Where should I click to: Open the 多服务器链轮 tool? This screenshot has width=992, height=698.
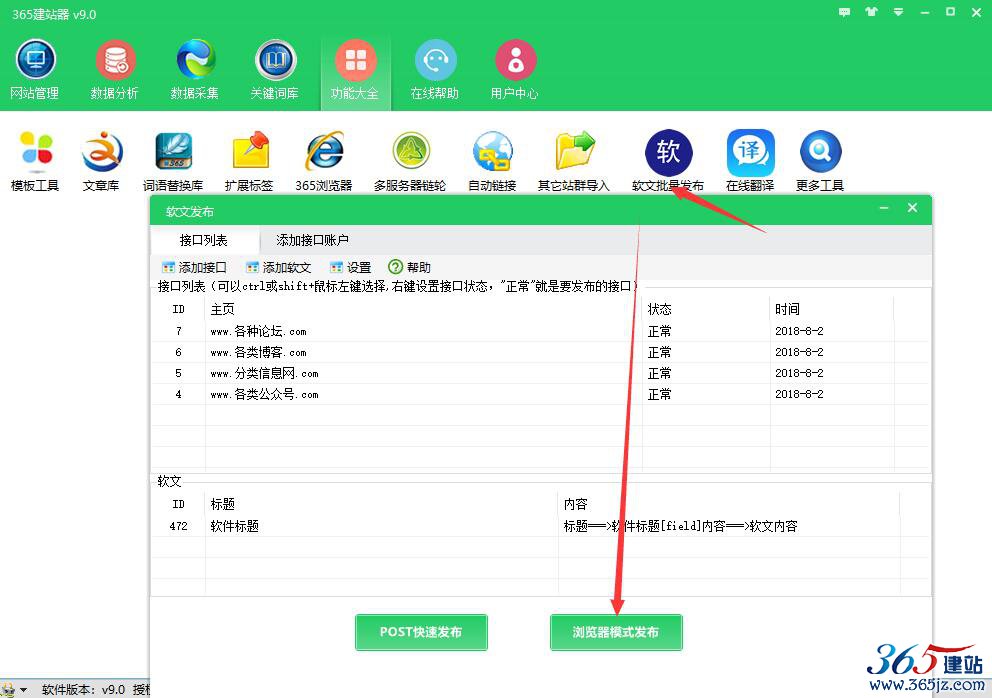pos(410,161)
